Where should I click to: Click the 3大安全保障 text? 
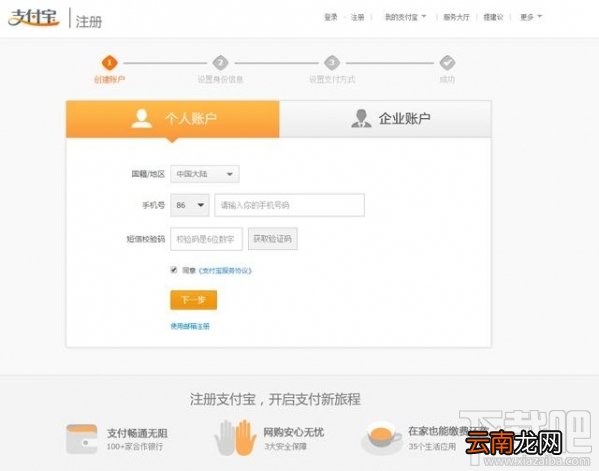[285, 447]
